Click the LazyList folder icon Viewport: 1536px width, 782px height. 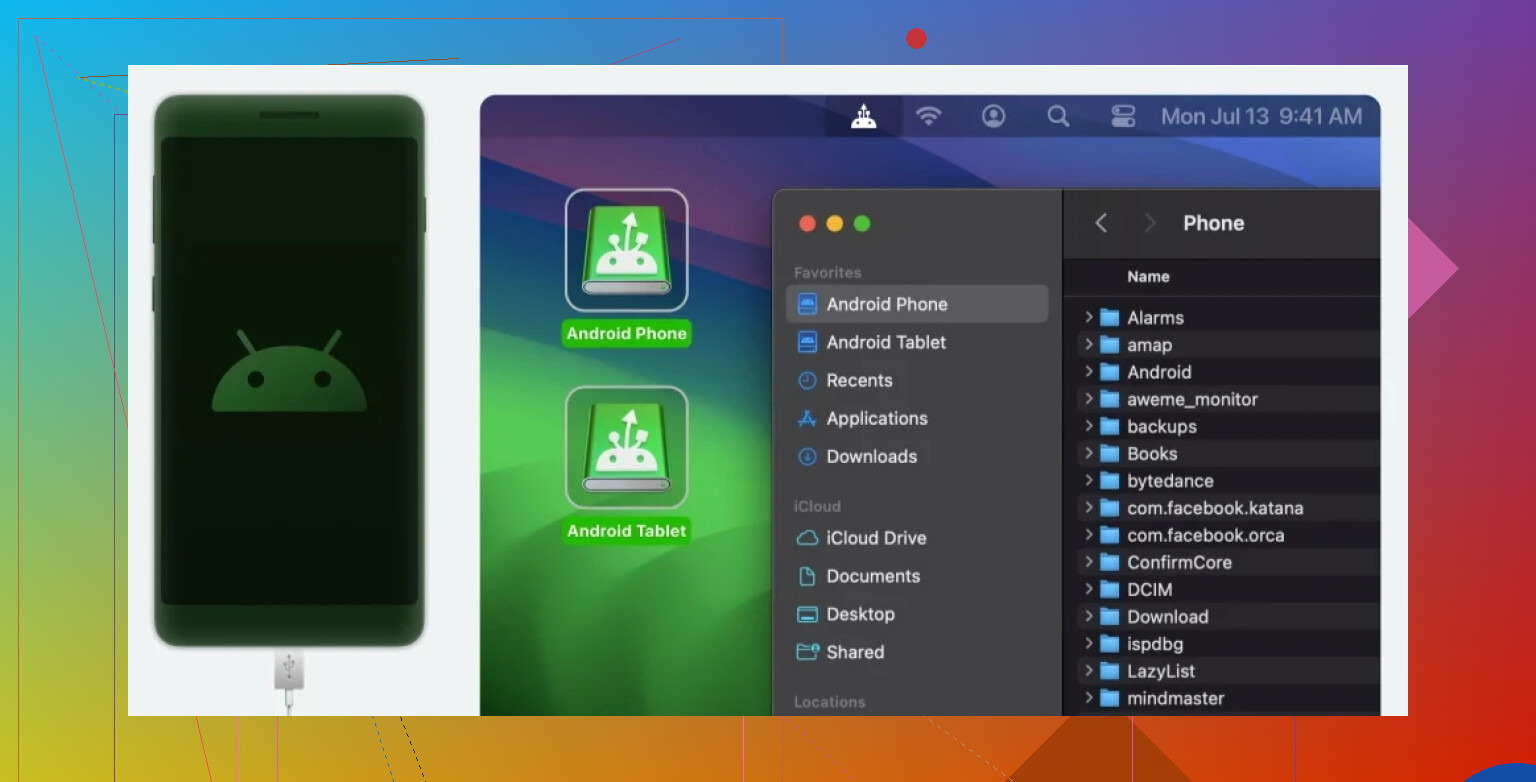click(1109, 671)
